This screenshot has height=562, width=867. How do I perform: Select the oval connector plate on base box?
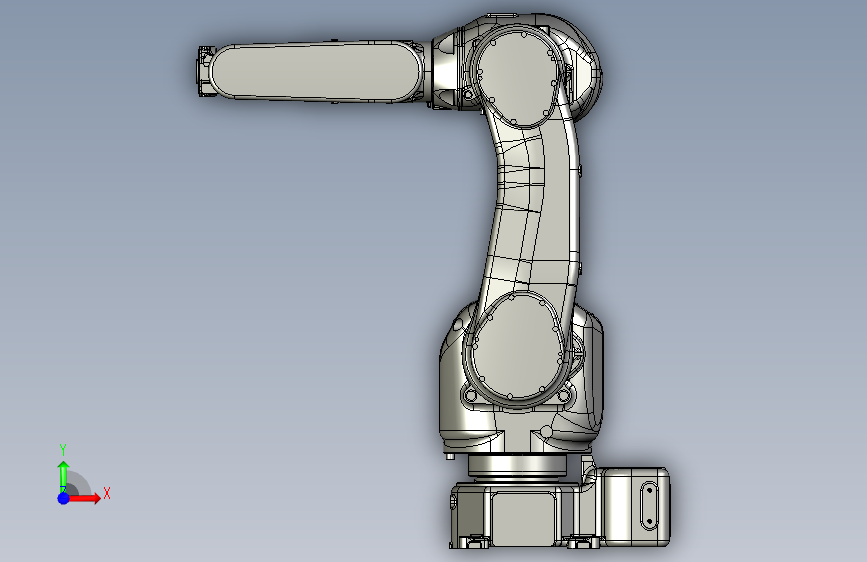649,505
